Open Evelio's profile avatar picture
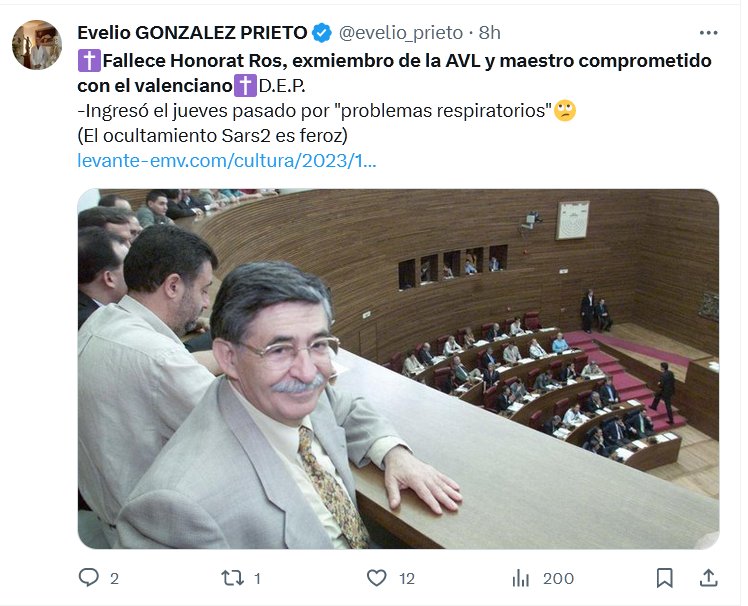 click(37, 45)
